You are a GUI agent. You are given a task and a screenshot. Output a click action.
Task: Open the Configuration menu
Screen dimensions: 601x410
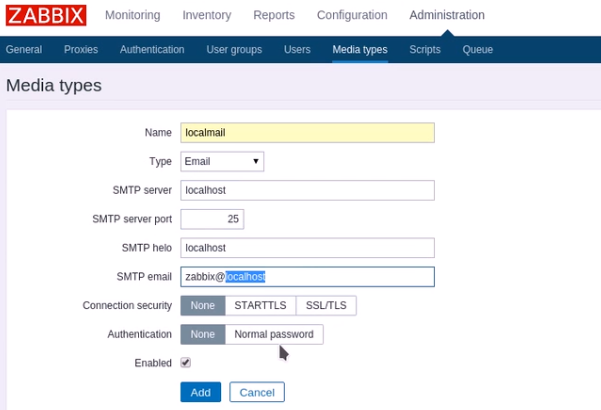tap(352, 15)
